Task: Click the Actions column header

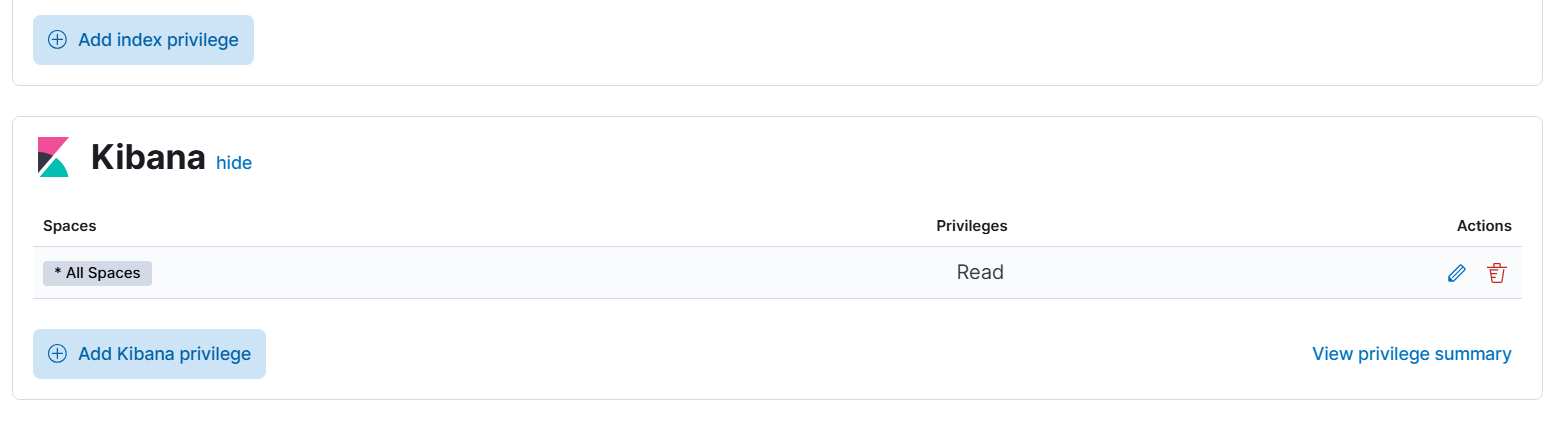Action: coord(1484,226)
